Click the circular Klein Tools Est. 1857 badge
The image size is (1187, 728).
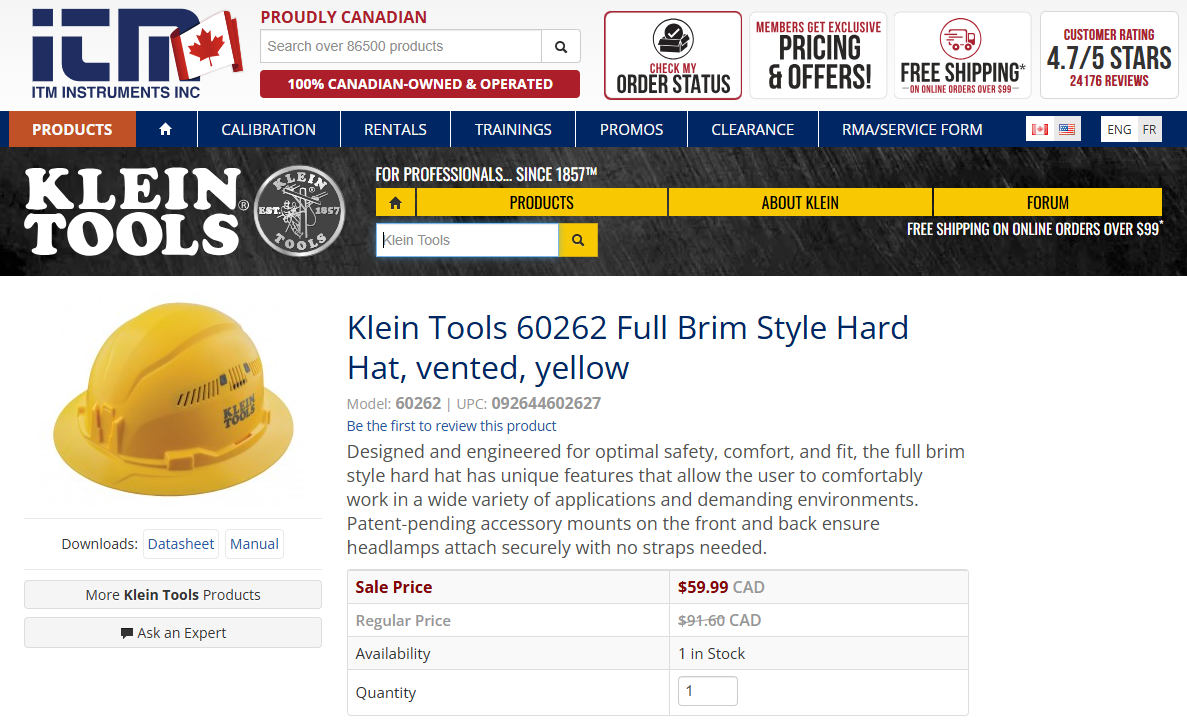tap(298, 209)
